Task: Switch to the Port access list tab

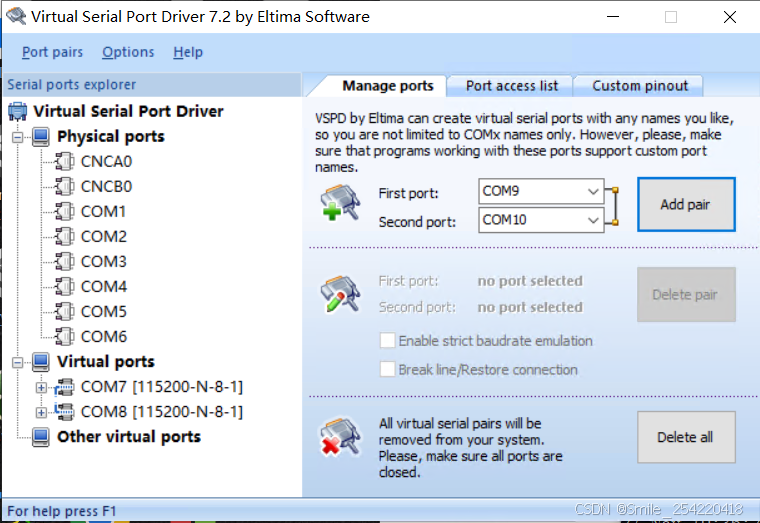Action: pos(512,86)
